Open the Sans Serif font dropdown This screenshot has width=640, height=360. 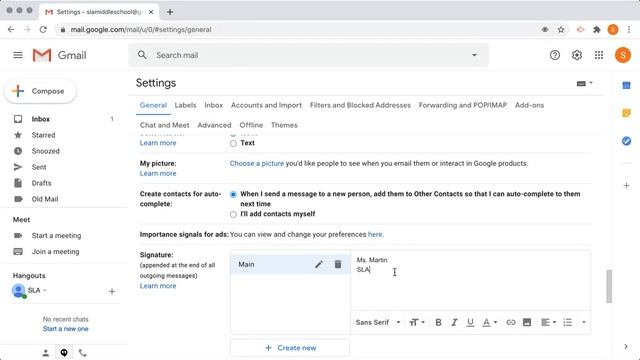(378, 322)
